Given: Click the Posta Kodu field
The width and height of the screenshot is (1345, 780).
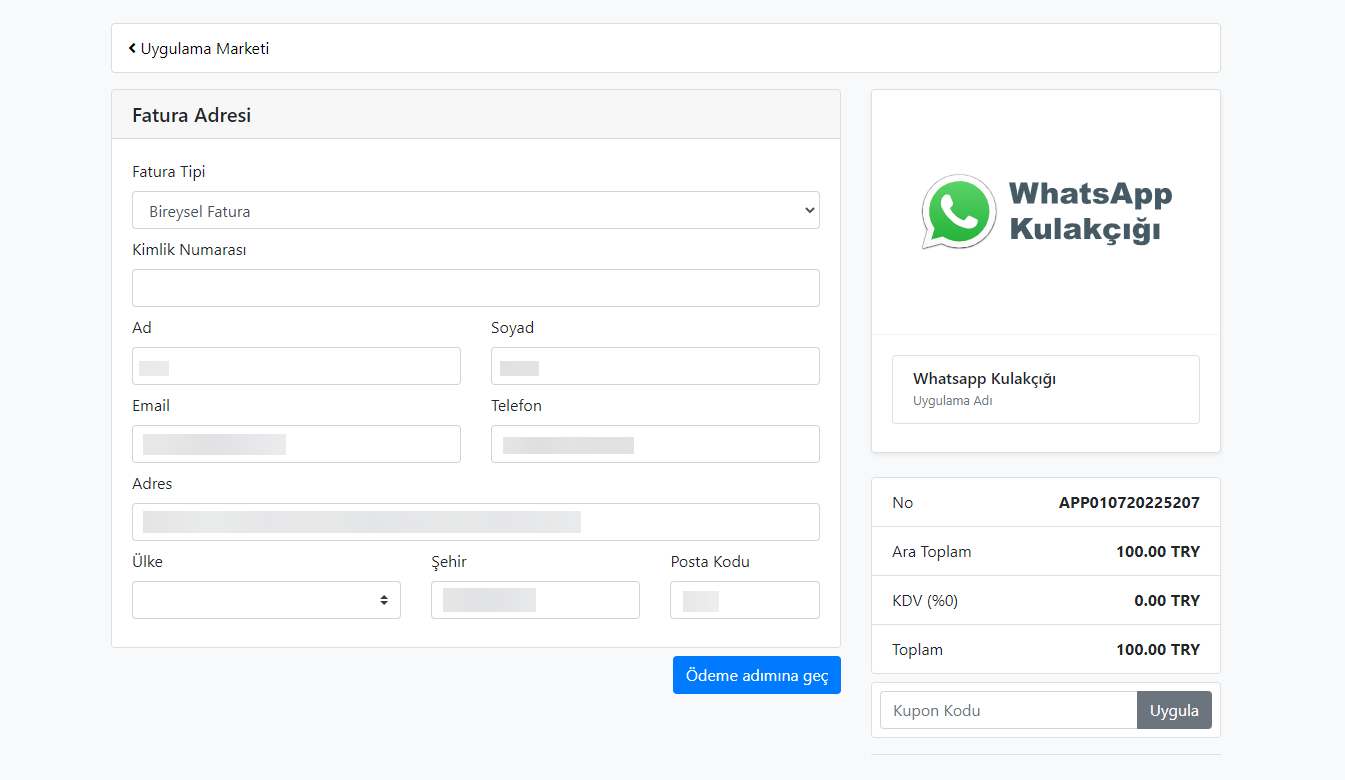Looking at the screenshot, I should click(745, 600).
